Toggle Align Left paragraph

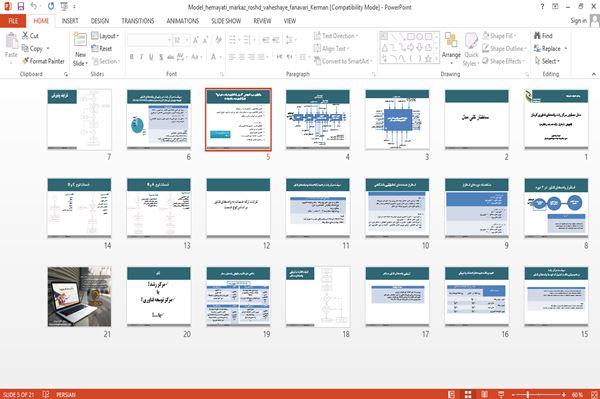232,57
